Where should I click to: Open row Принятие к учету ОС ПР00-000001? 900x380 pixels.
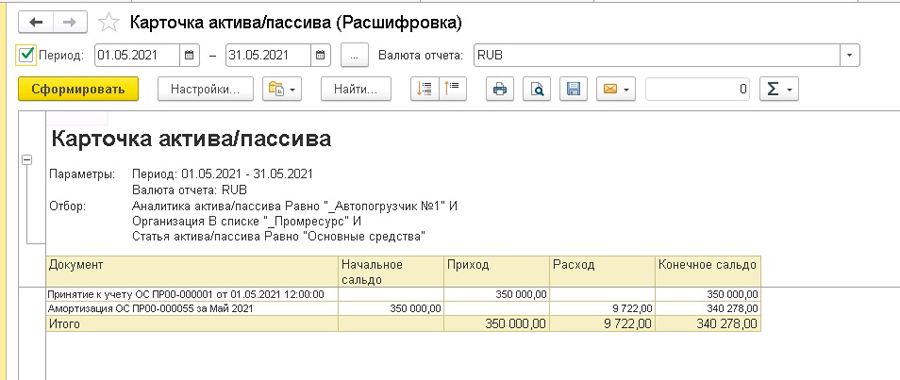[x=192, y=294]
